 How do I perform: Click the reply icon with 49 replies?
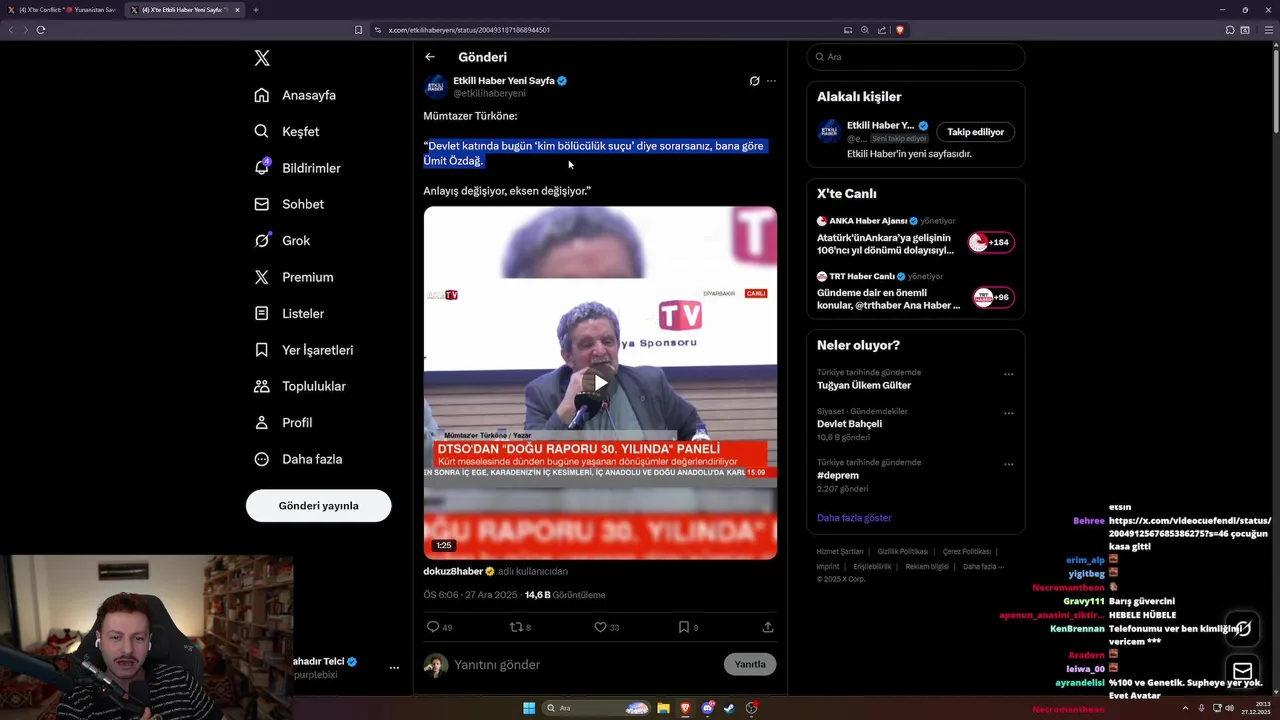[433, 627]
